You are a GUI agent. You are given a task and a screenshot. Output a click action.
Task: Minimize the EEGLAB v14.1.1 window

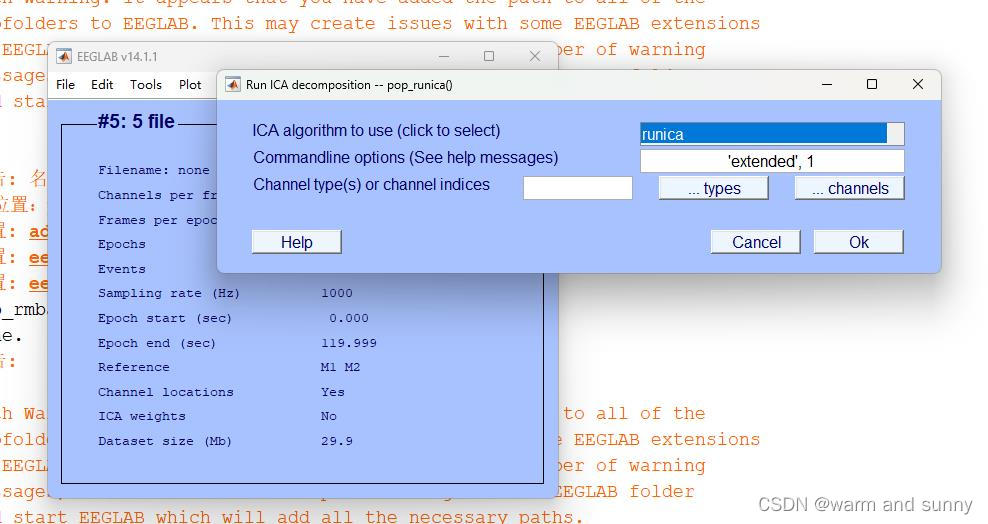444,56
